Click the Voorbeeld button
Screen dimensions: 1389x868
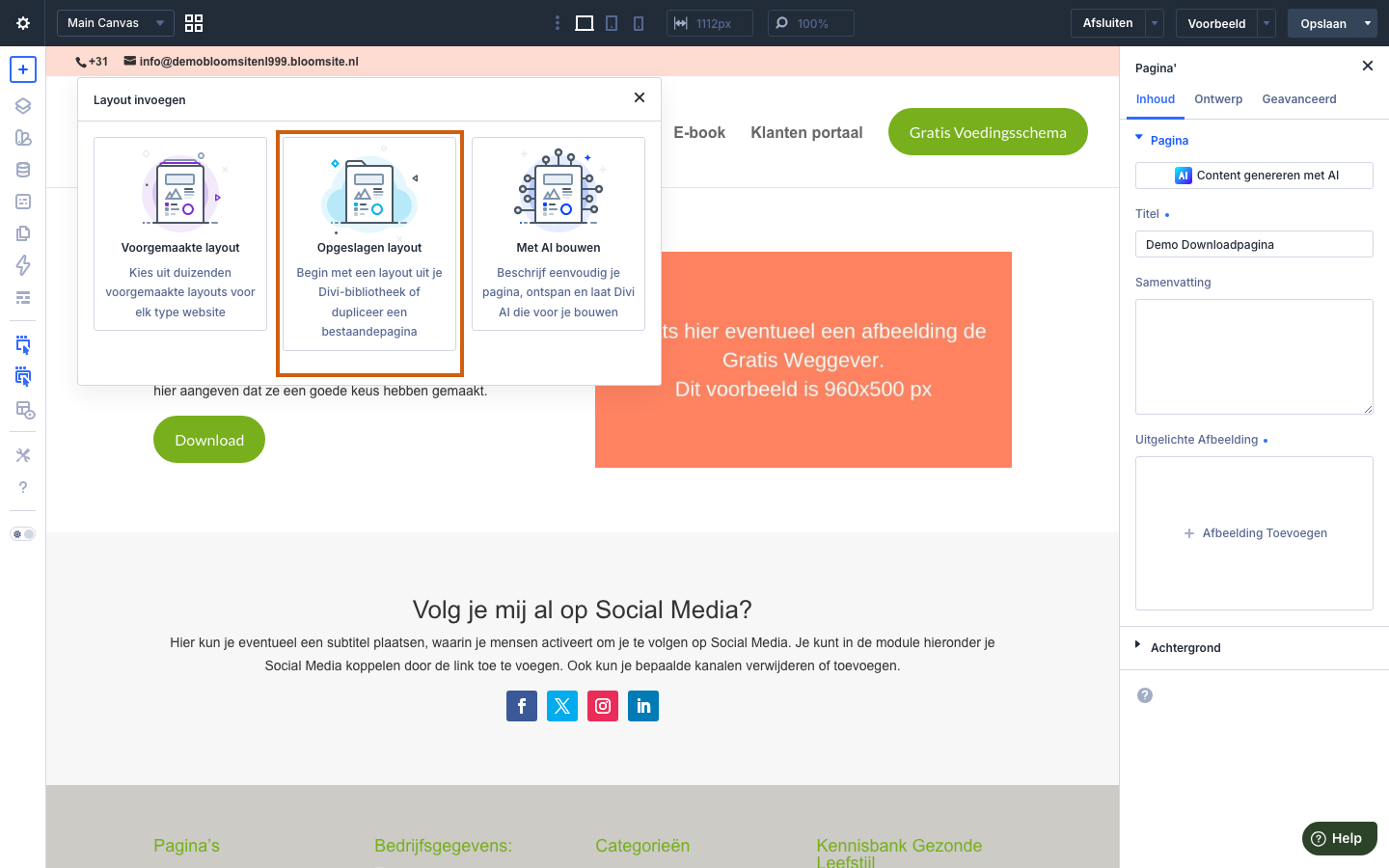click(1216, 23)
